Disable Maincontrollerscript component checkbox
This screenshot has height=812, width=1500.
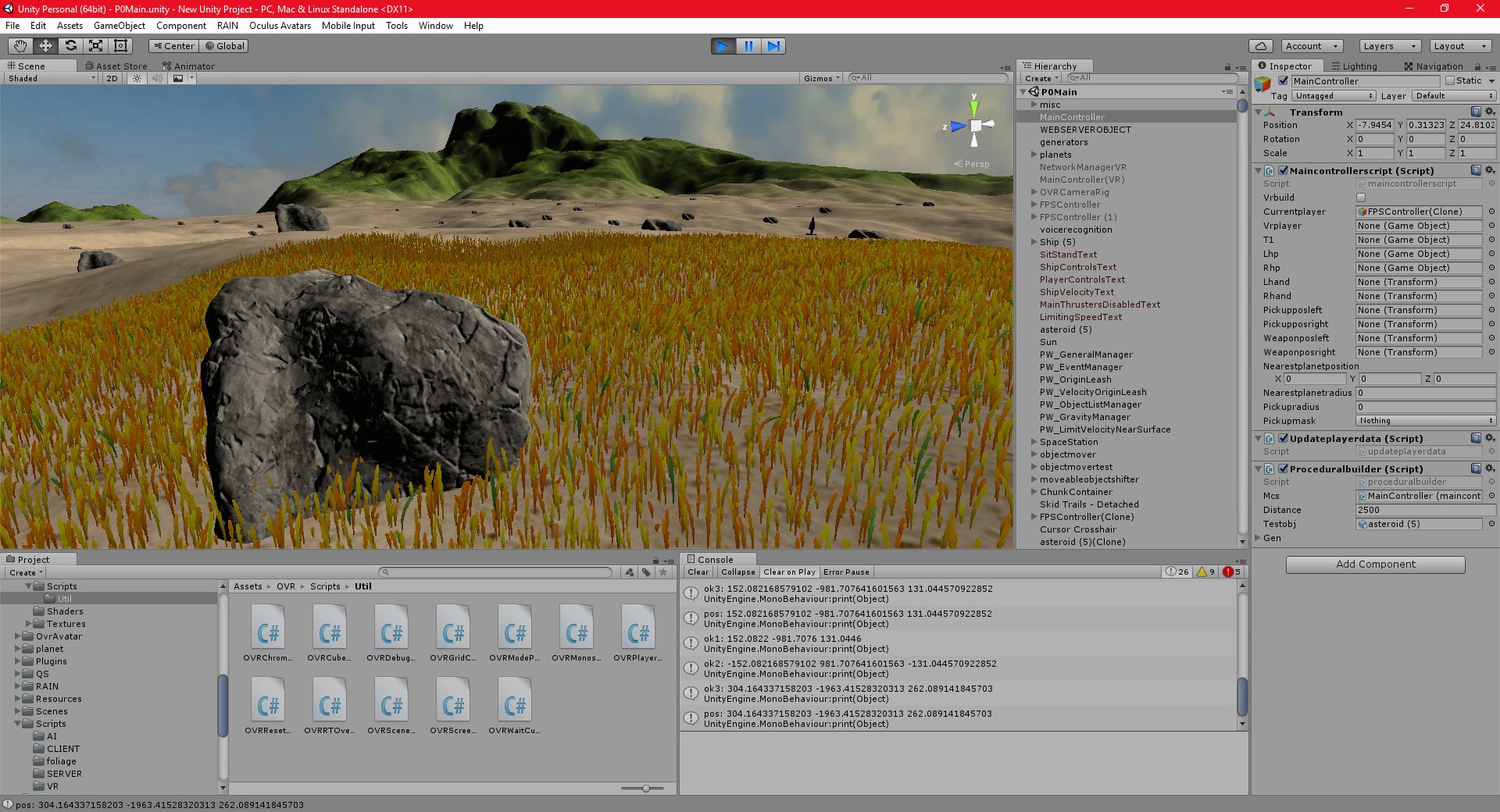(1283, 170)
